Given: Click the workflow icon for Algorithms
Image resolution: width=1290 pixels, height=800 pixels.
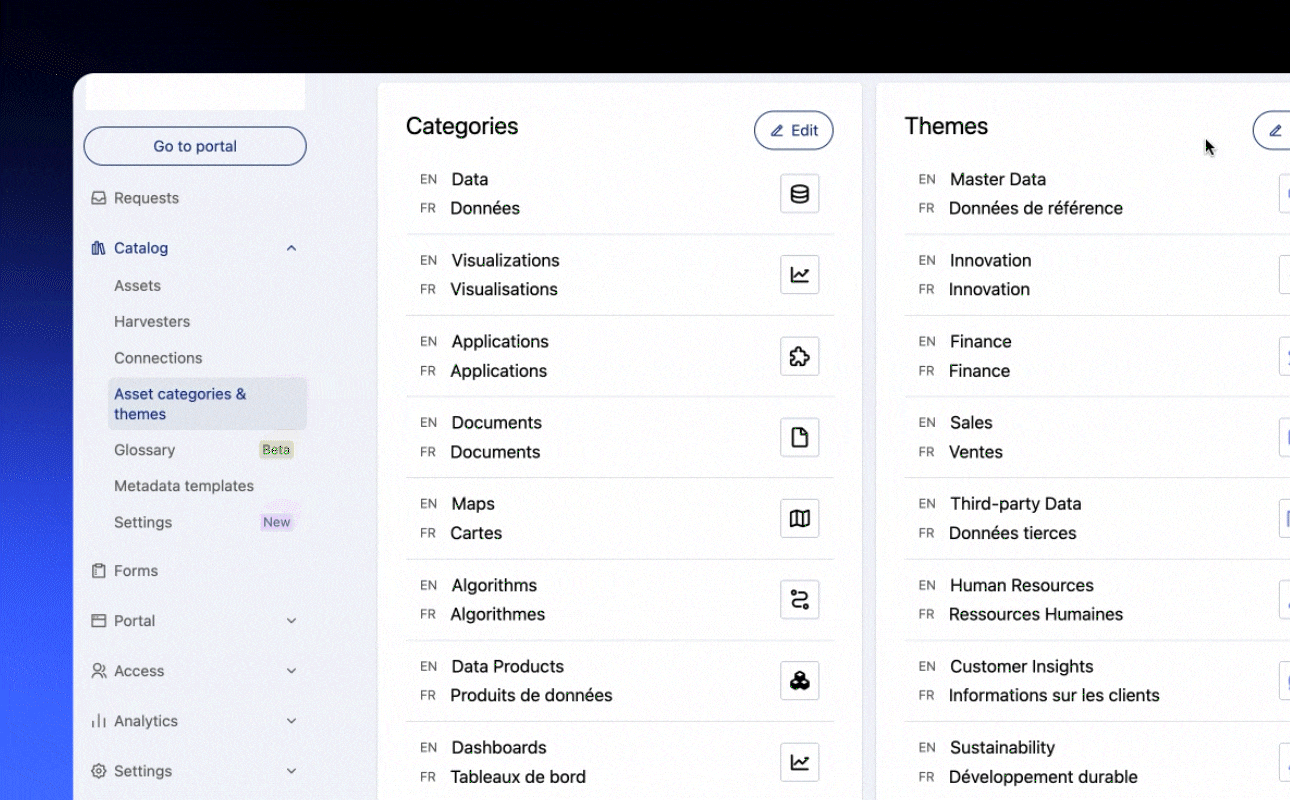Looking at the screenshot, I should [x=799, y=599].
